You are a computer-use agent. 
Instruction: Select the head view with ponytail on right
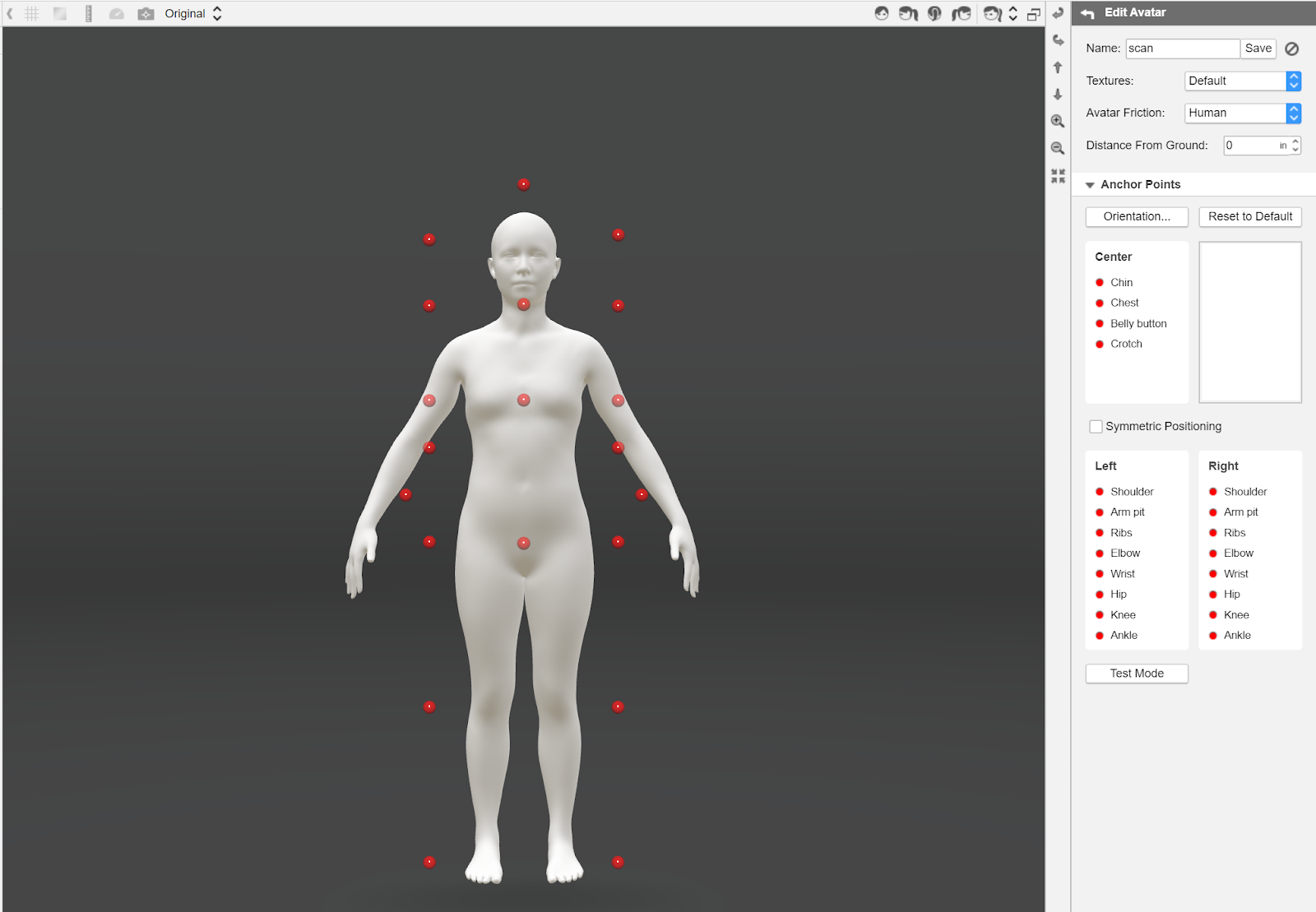coord(908,13)
